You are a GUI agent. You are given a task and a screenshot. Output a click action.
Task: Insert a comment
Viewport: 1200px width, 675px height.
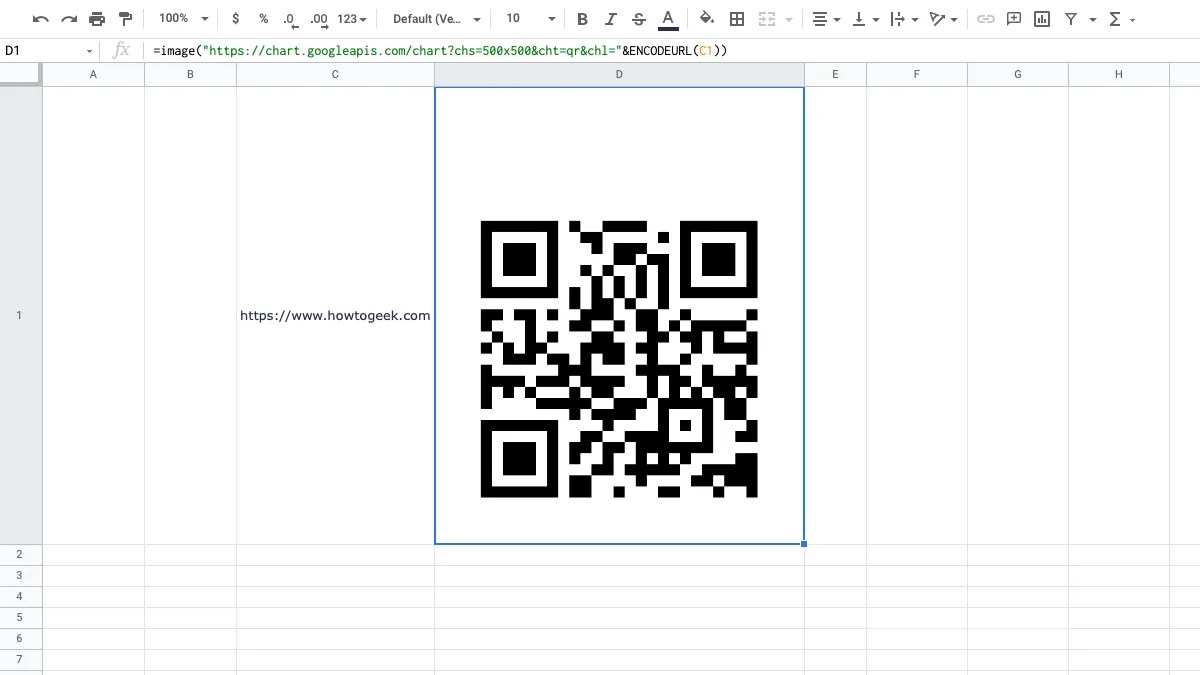pyautogui.click(x=1013, y=18)
